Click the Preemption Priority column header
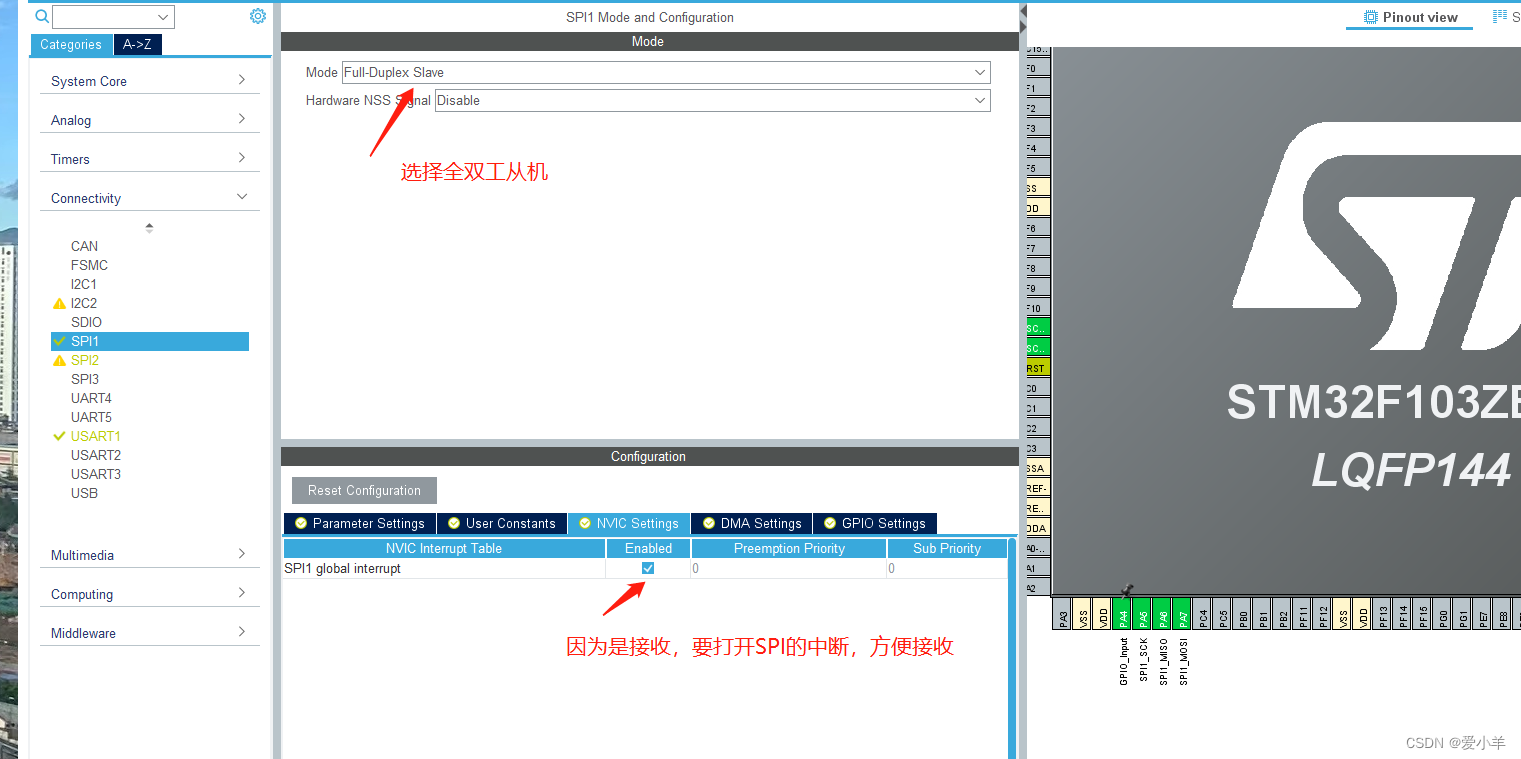 [789, 548]
